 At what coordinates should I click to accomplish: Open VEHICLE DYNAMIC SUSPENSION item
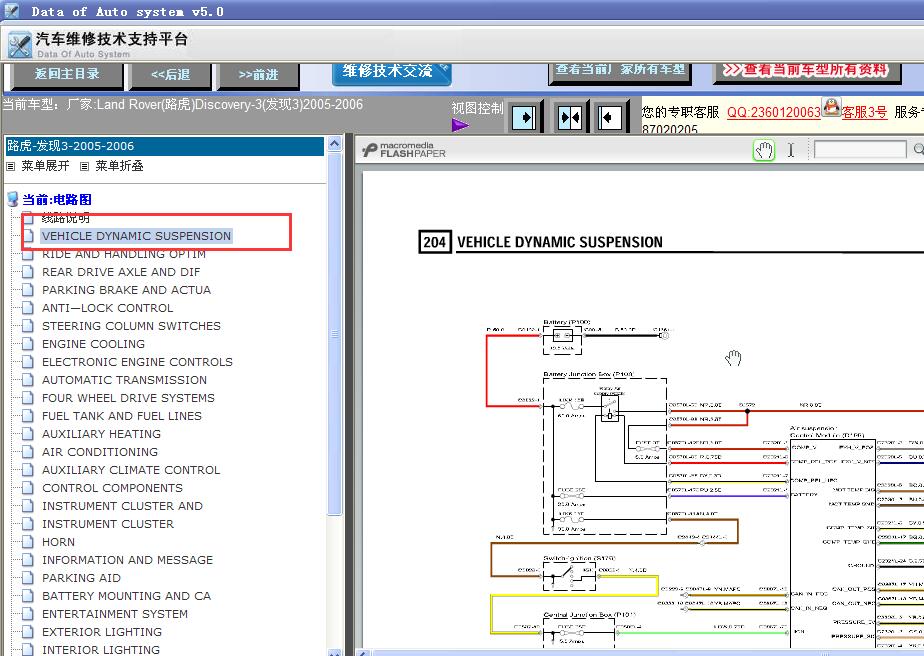(136, 236)
